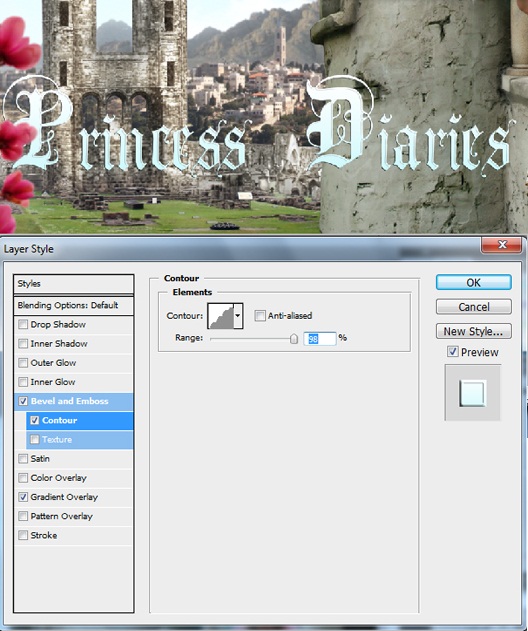Click the Range percentage input field
The height and width of the screenshot is (631, 528).
pos(320,338)
